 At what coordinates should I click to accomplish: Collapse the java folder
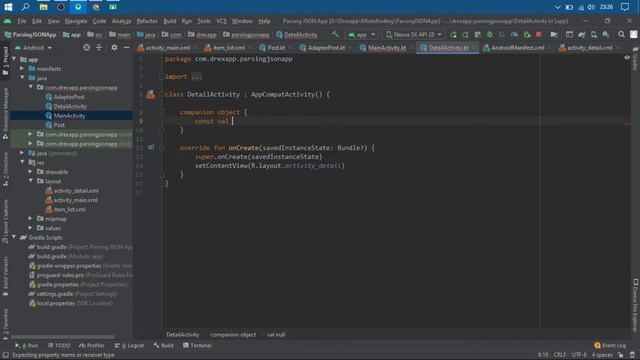pyautogui.click(x=22, y=78)
